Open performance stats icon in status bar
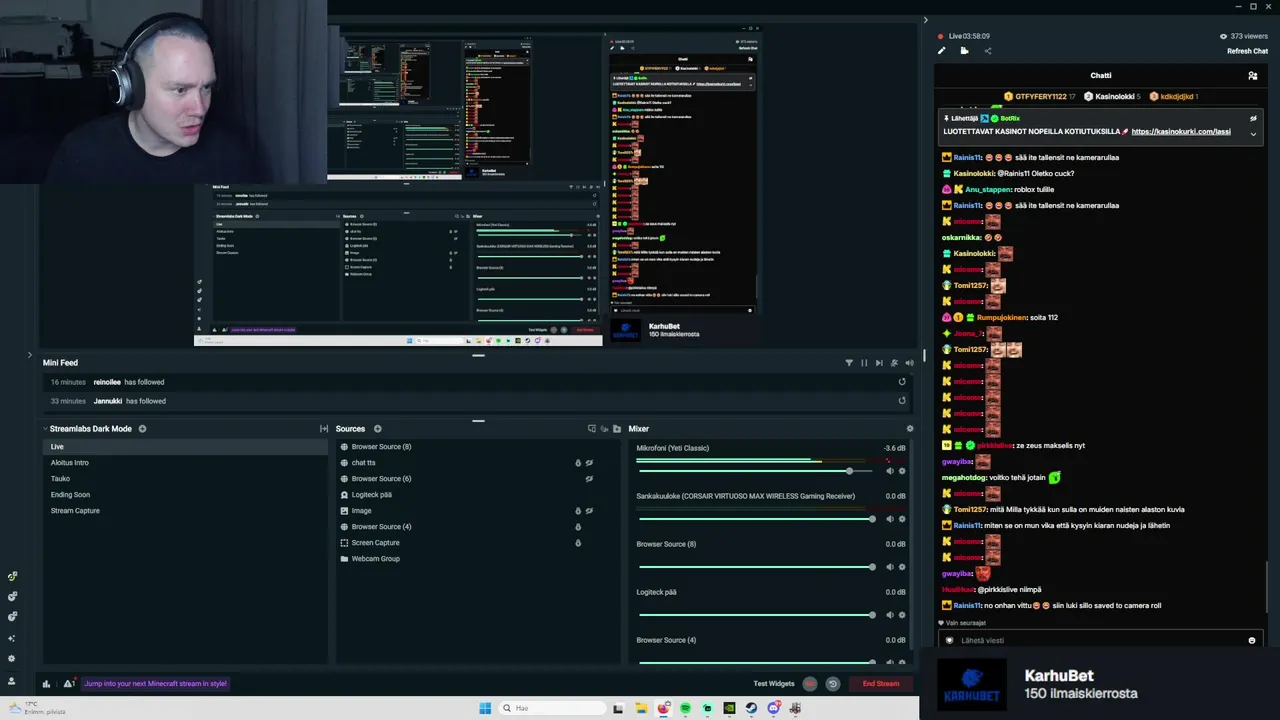Image resolution: width=1280 pixels, height=720 pixels. click(x=46, y=684)
